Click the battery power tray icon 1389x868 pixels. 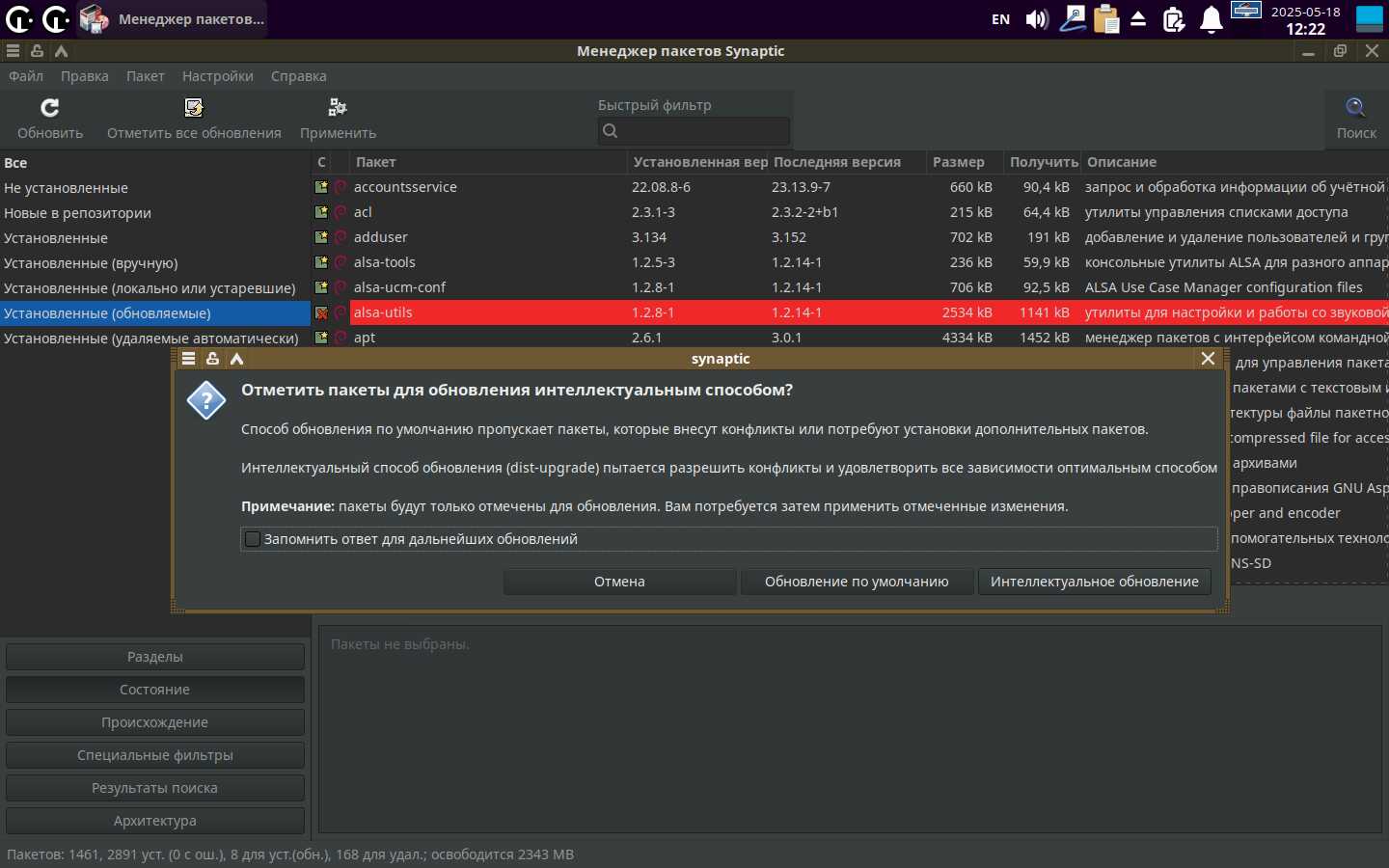(x=1174, y=19)
